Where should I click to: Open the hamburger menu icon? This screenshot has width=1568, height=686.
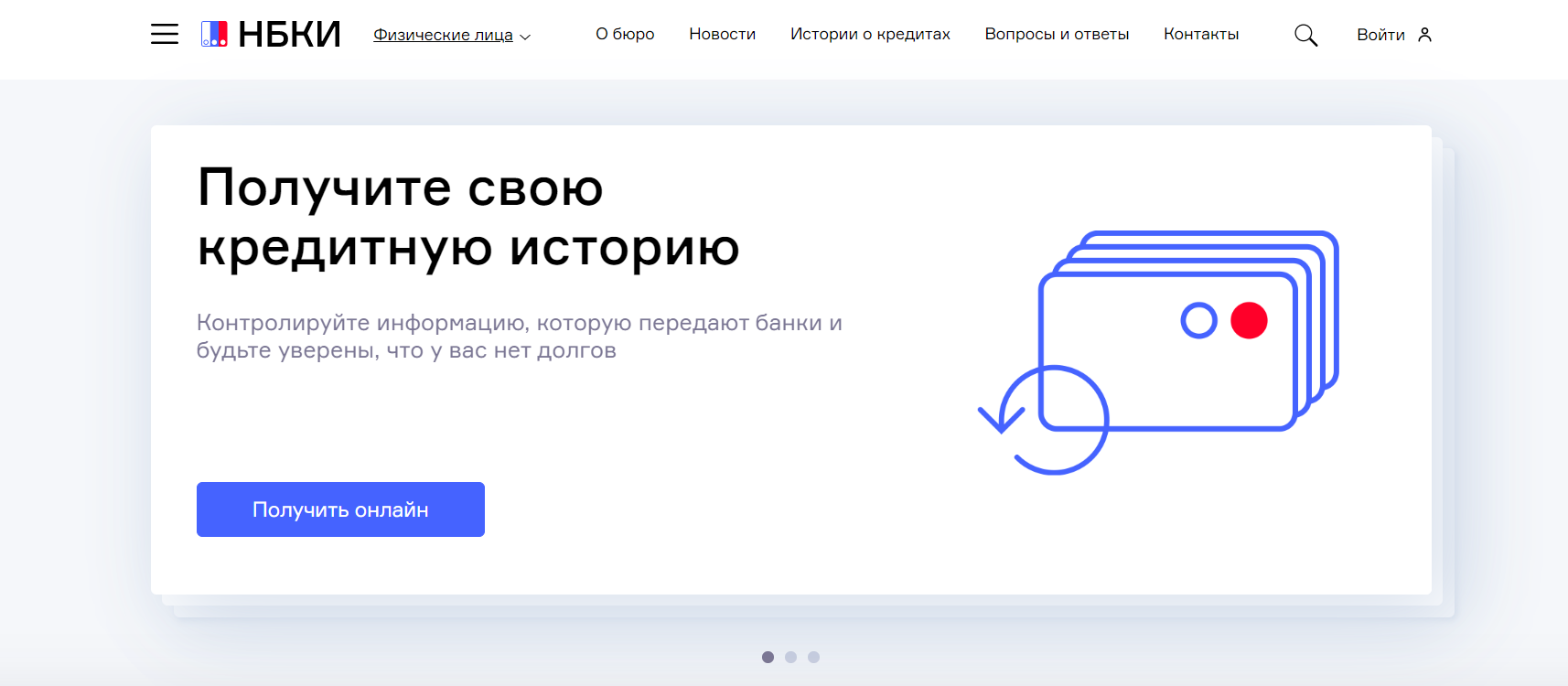pyautogui.click(x=165, y=35)
